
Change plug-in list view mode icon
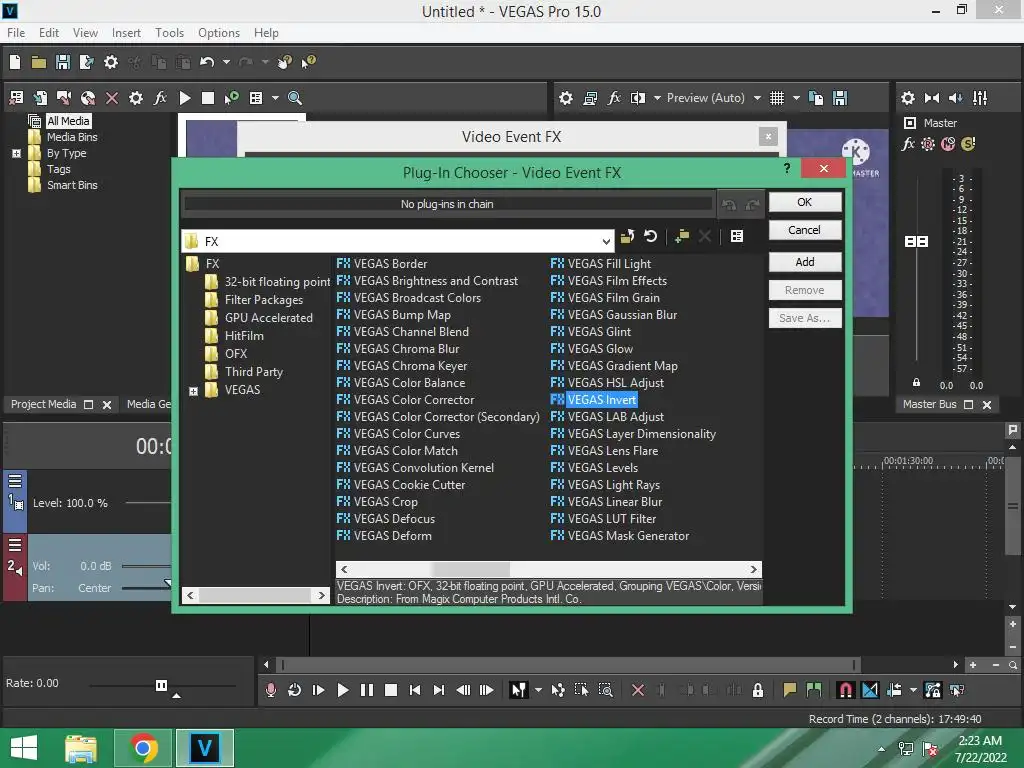(737, 236)
